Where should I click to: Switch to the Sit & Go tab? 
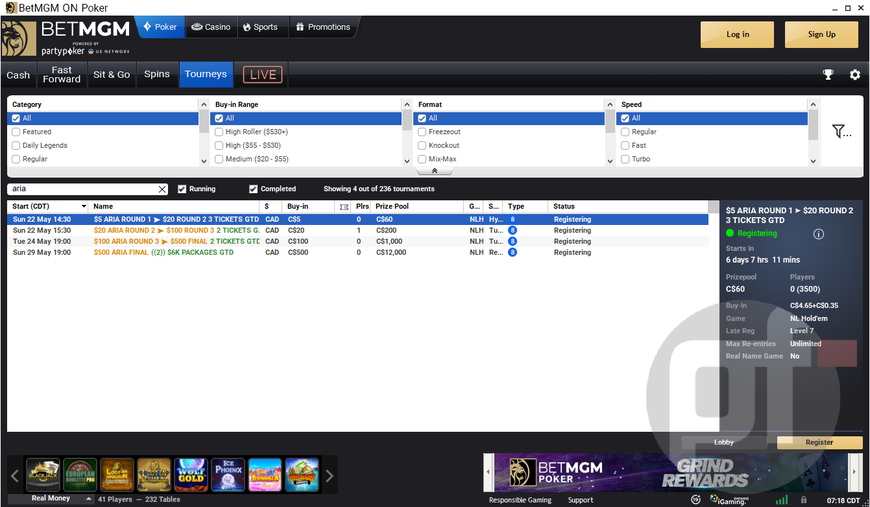click(x=112, y=75)
